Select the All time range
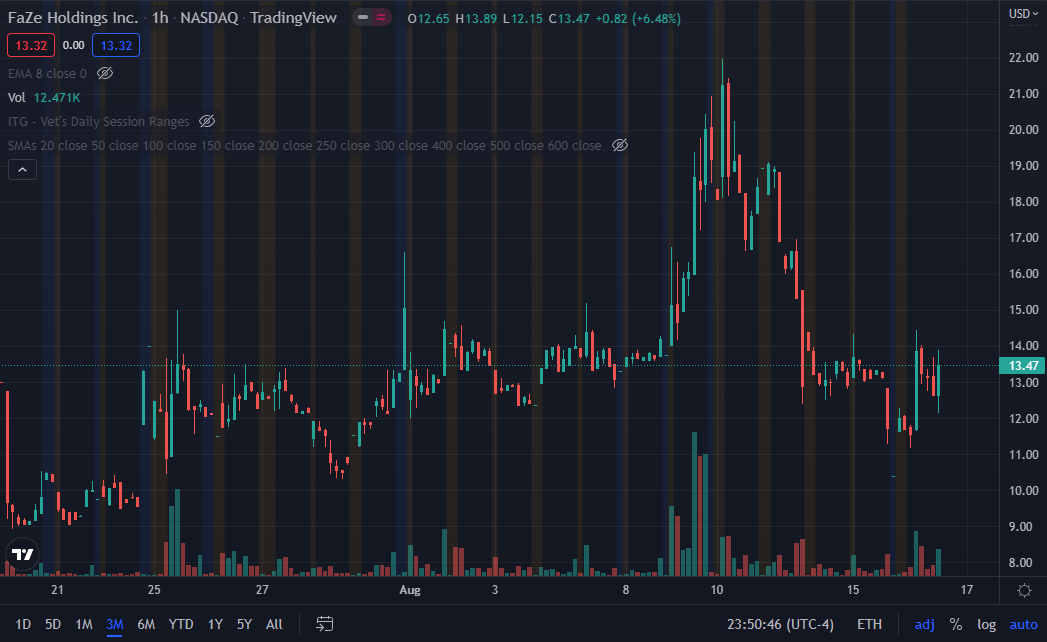 274,624
